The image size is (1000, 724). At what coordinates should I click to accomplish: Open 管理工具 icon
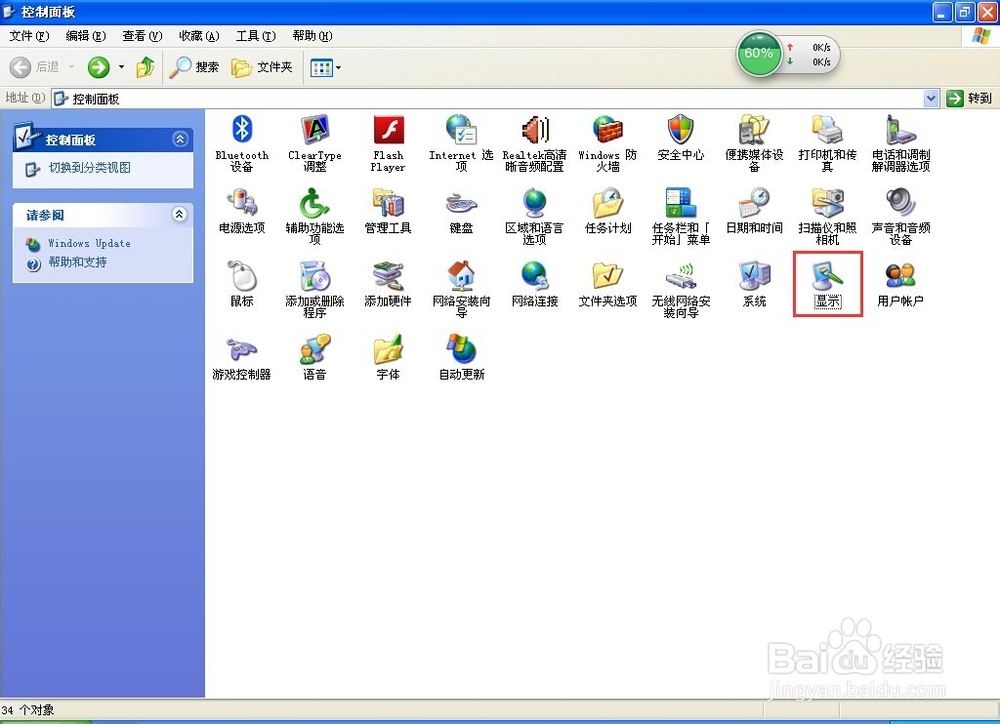(x=388, y=211)
